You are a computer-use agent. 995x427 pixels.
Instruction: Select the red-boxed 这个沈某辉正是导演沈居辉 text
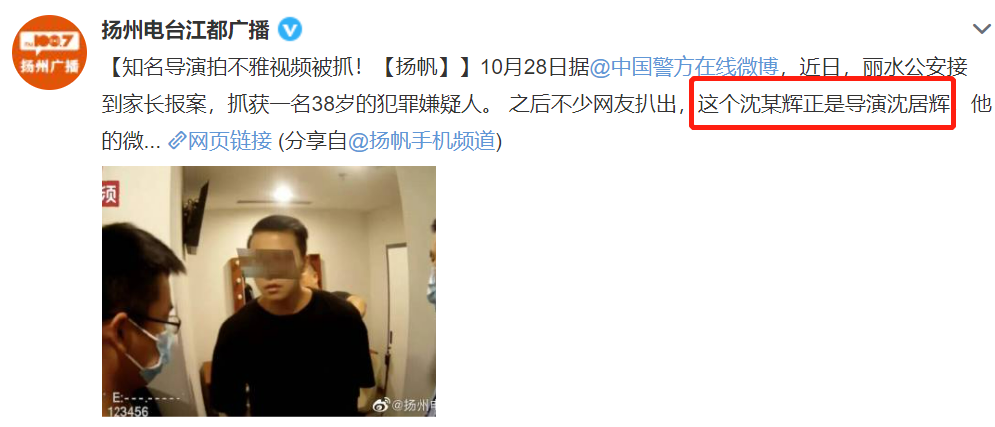pos(823,104)
